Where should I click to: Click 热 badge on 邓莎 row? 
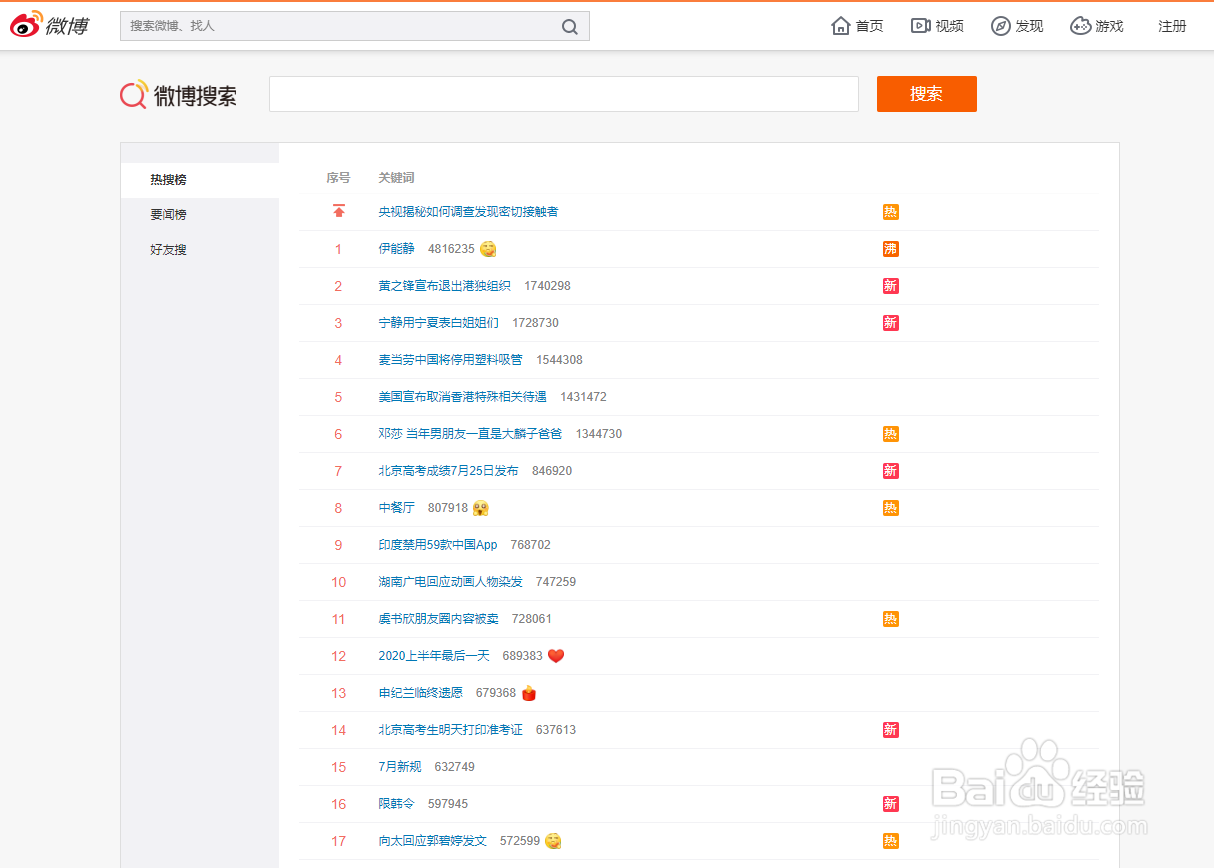click(x=891, y=434)
